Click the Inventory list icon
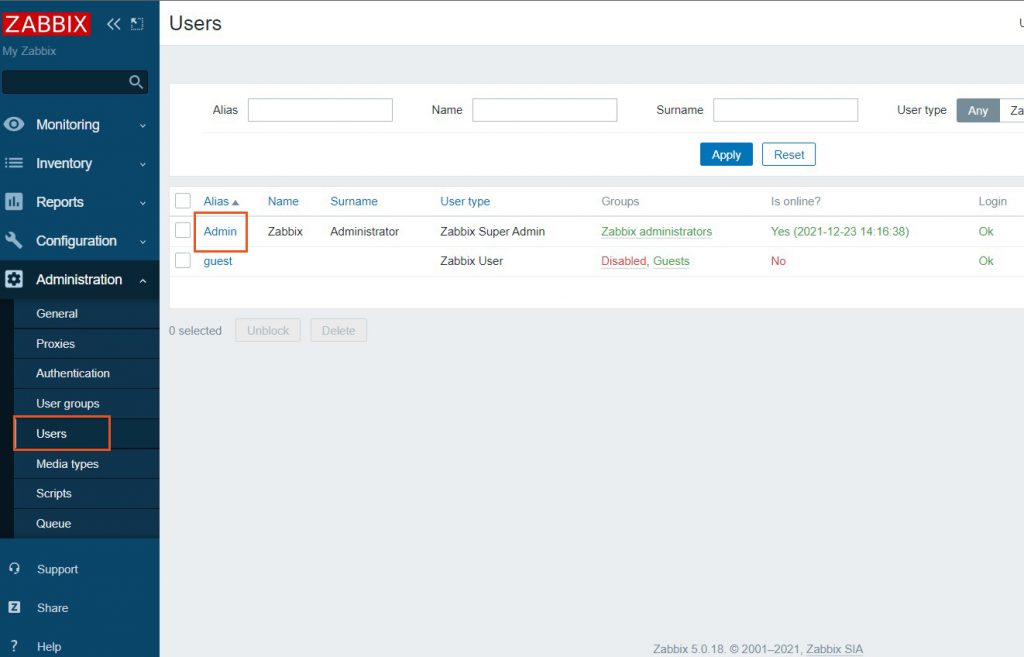 pyautogui.click(x=14, y=163)
